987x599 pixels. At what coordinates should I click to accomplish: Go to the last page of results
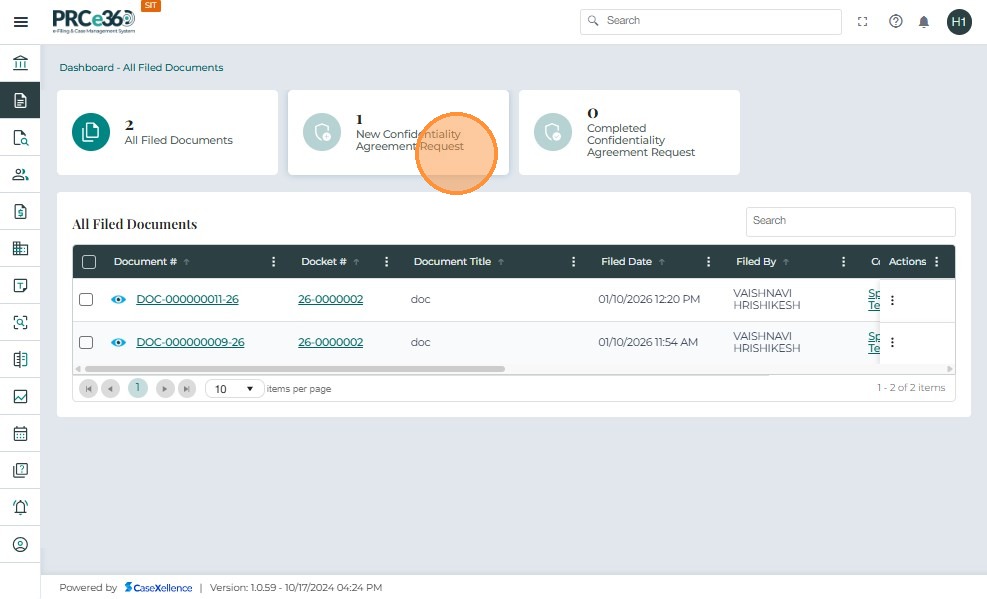coord(187,389)
